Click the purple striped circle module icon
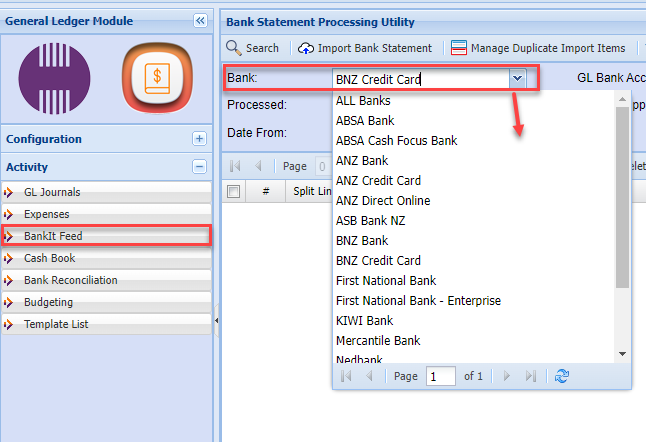Viewport: 646px width, 442px height. tap(54, 78)
